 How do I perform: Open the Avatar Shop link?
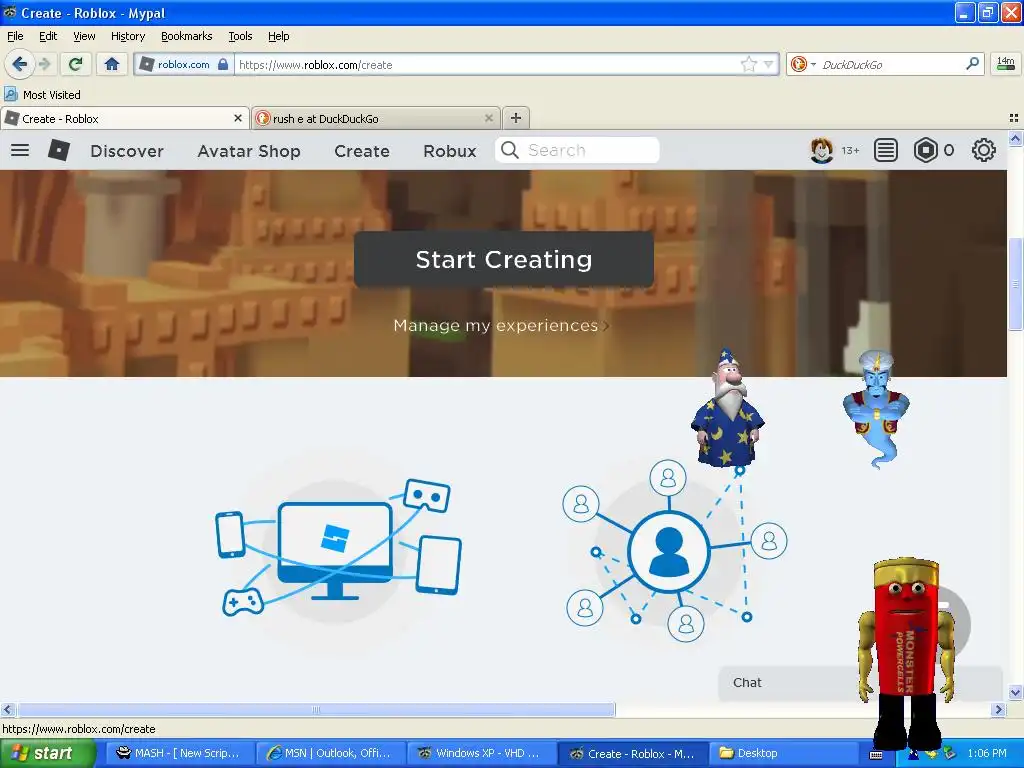click(x=249, y=151)
